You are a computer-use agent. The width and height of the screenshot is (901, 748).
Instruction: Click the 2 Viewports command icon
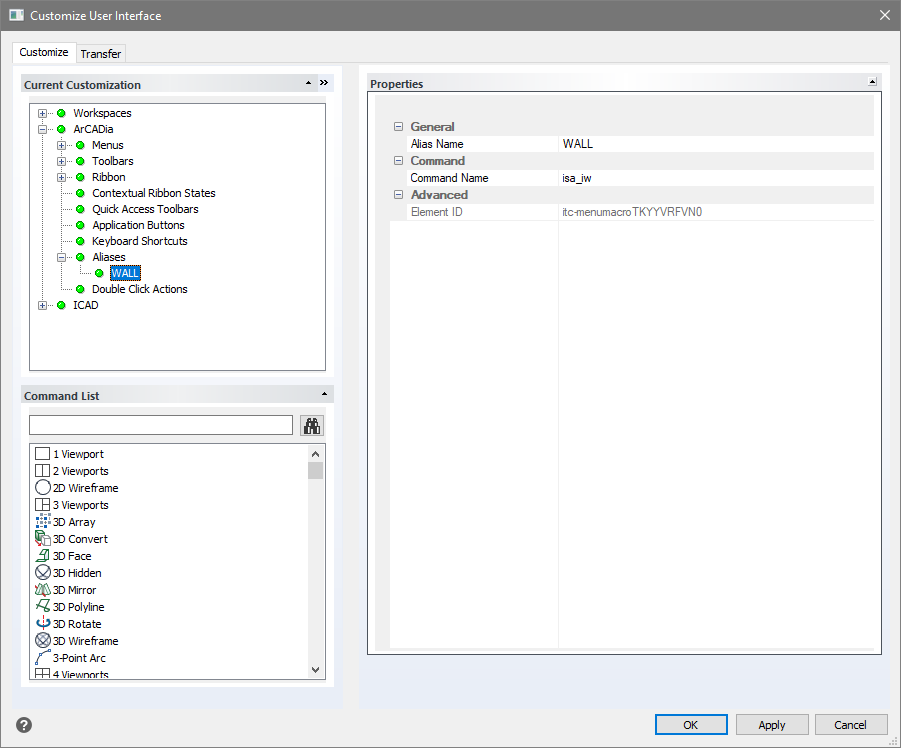43,471
